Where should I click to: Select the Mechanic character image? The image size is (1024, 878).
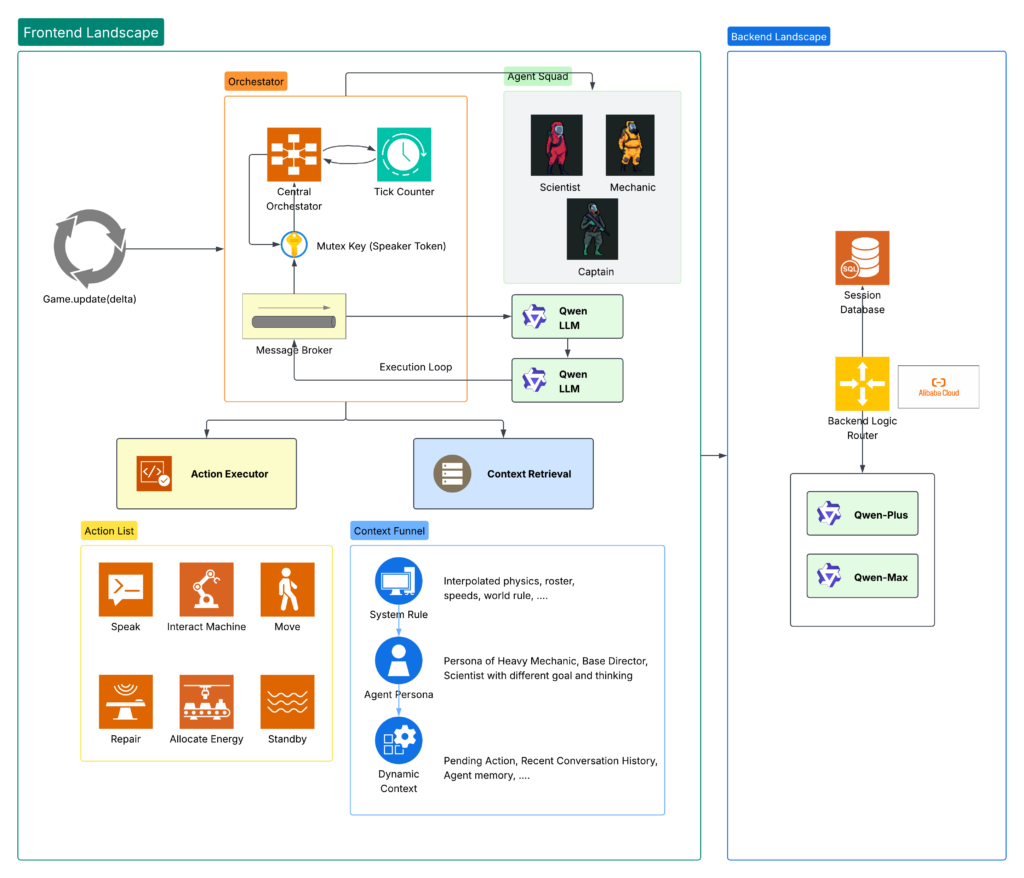coord(630,145)
